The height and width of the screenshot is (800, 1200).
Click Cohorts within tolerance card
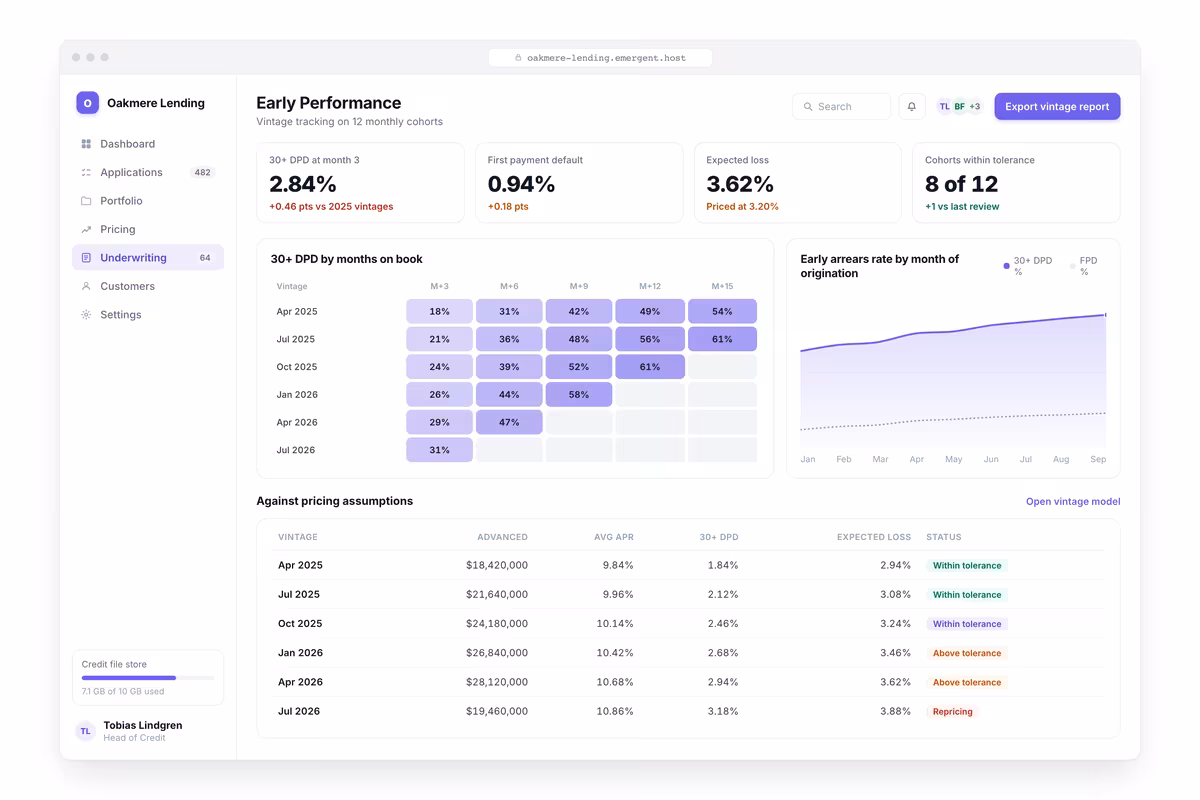[1016, 183]
